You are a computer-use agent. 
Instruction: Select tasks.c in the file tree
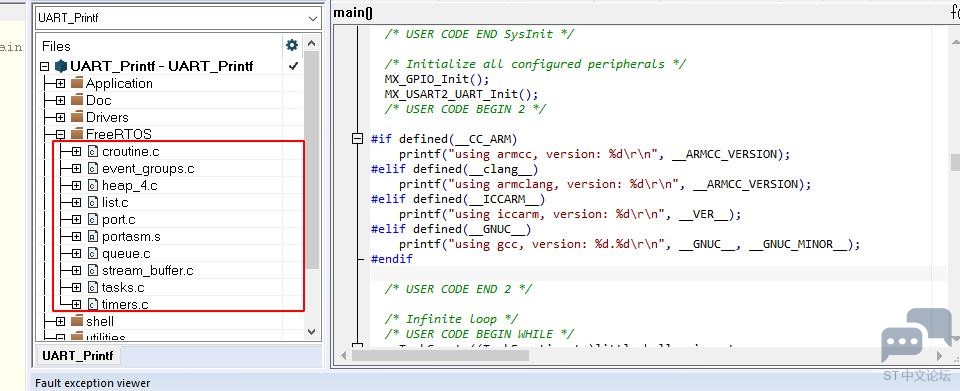point(123,287)
